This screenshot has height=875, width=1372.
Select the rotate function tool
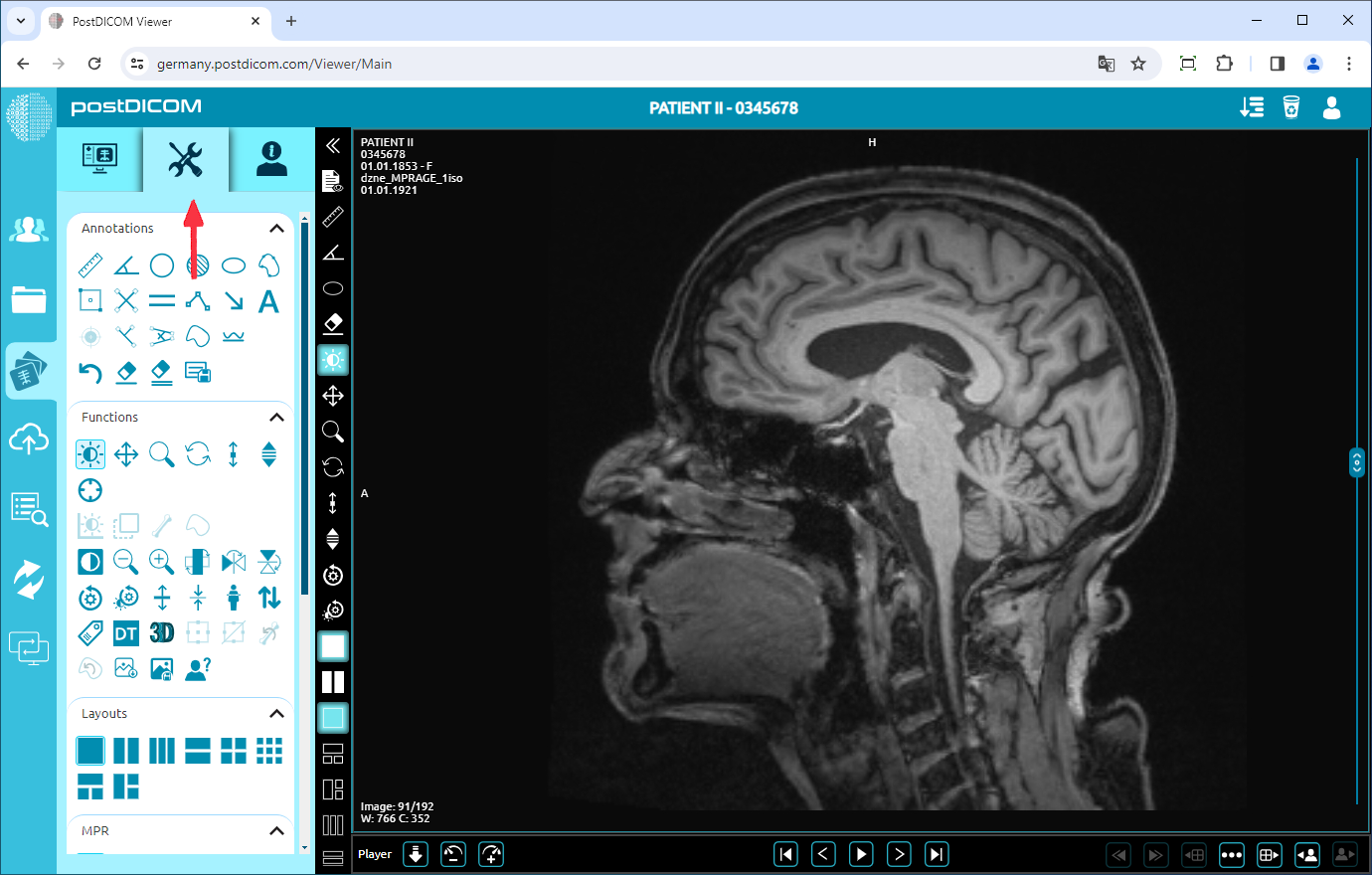click(197, 453)
